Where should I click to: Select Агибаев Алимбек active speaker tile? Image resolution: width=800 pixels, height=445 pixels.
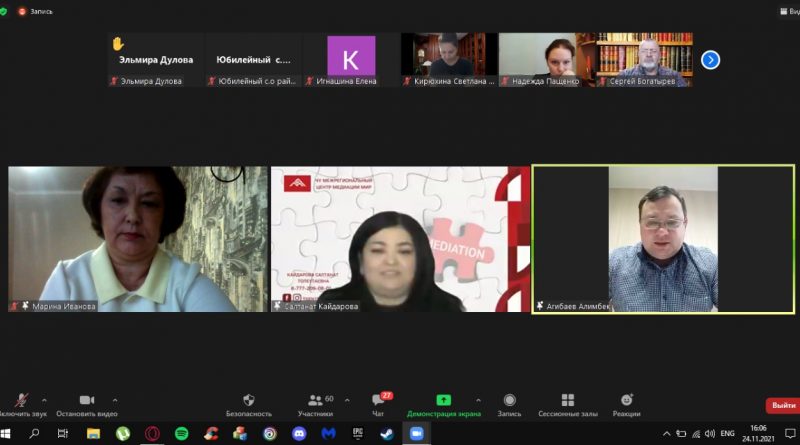[x=663, y=239]
